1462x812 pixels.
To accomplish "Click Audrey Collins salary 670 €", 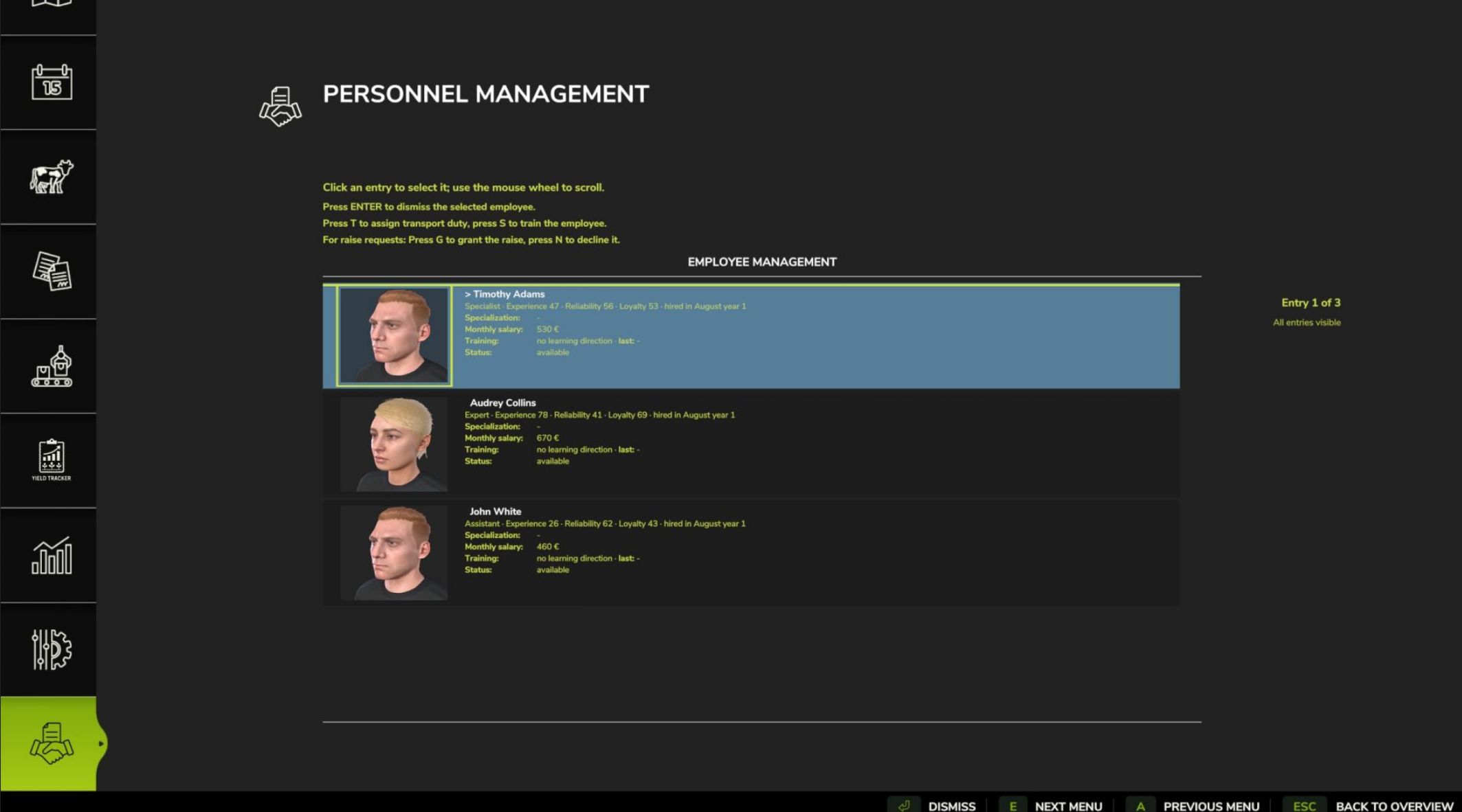I will (x=547, y=438).
